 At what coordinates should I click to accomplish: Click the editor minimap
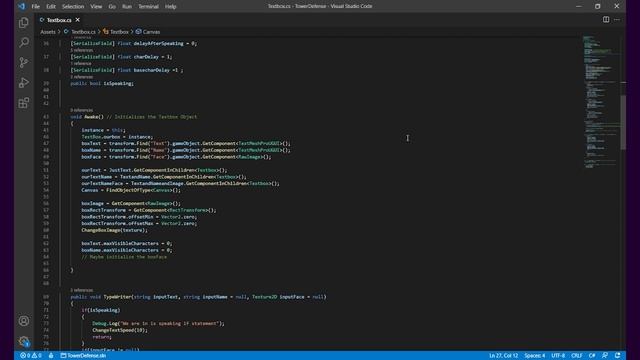(x=600, y=102)
